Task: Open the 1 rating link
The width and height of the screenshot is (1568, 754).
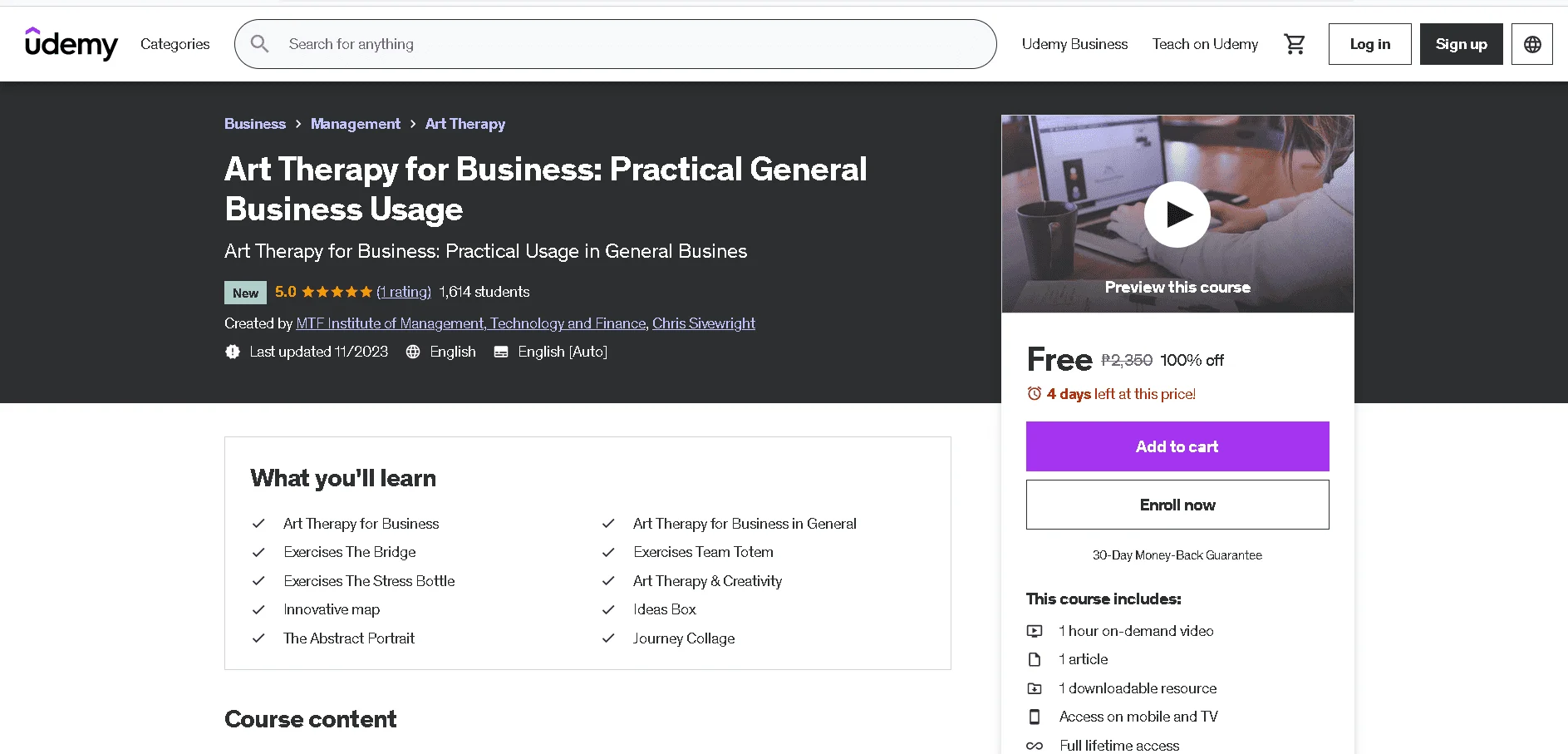Action: [x=404, y=292]
